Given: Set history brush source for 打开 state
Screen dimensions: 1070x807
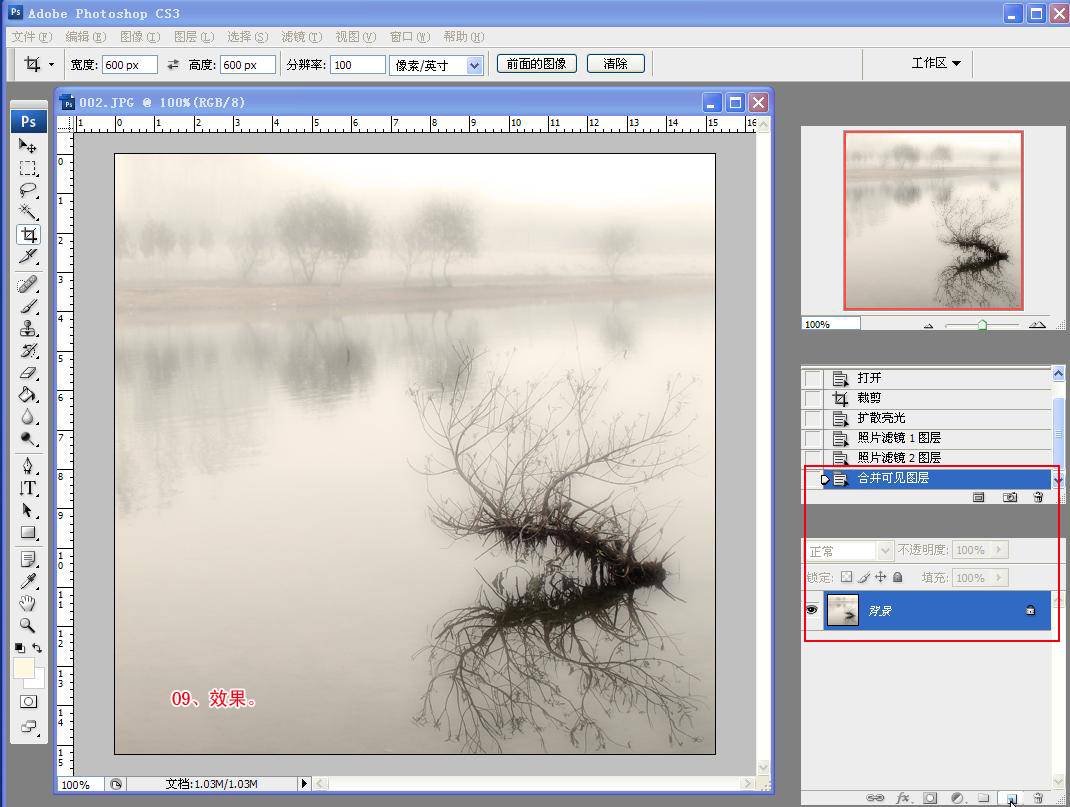Looking at the screenshot, I should tap(812, 378).
